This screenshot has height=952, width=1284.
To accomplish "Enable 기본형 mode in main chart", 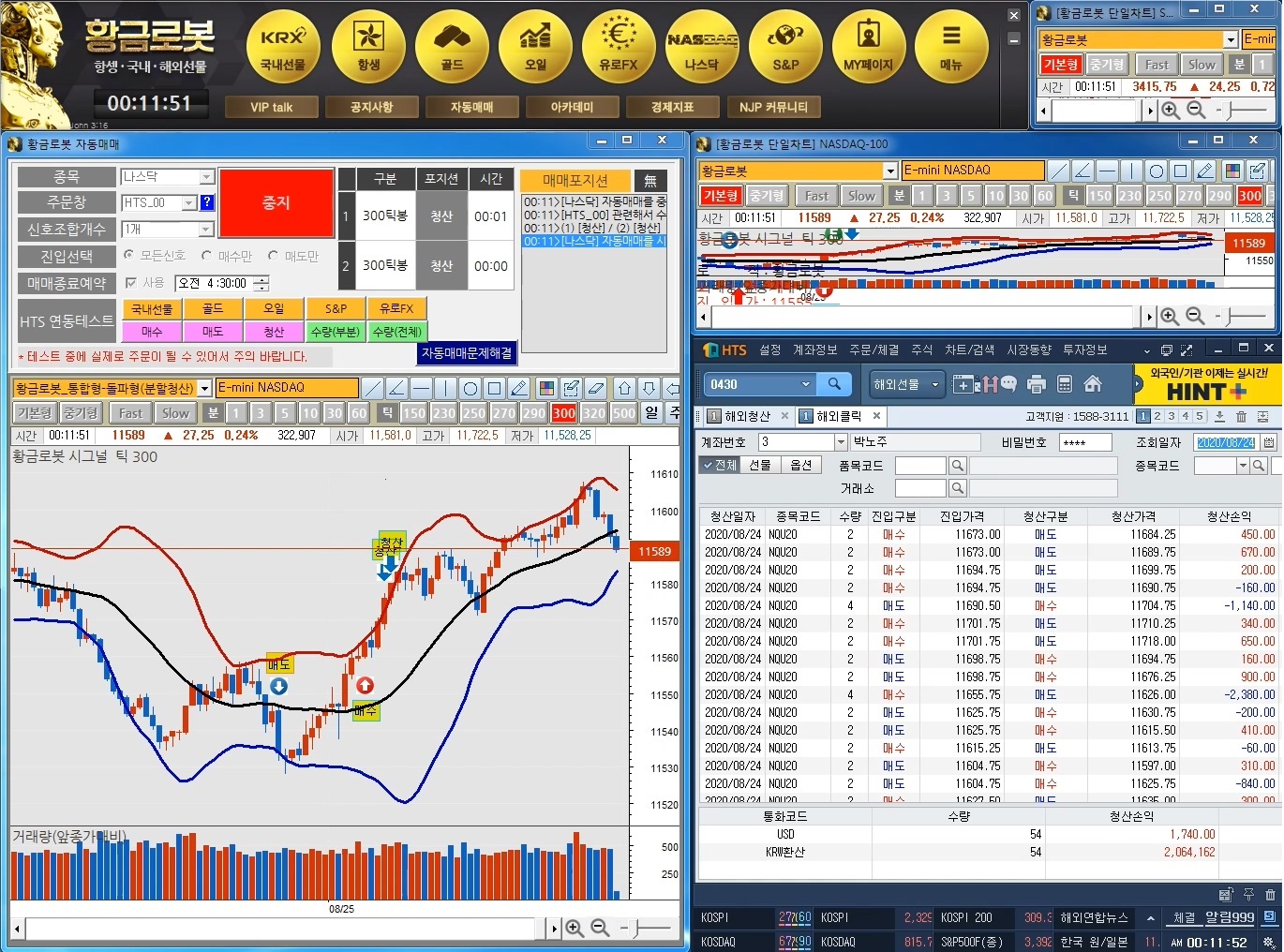I will coord(35,413).
